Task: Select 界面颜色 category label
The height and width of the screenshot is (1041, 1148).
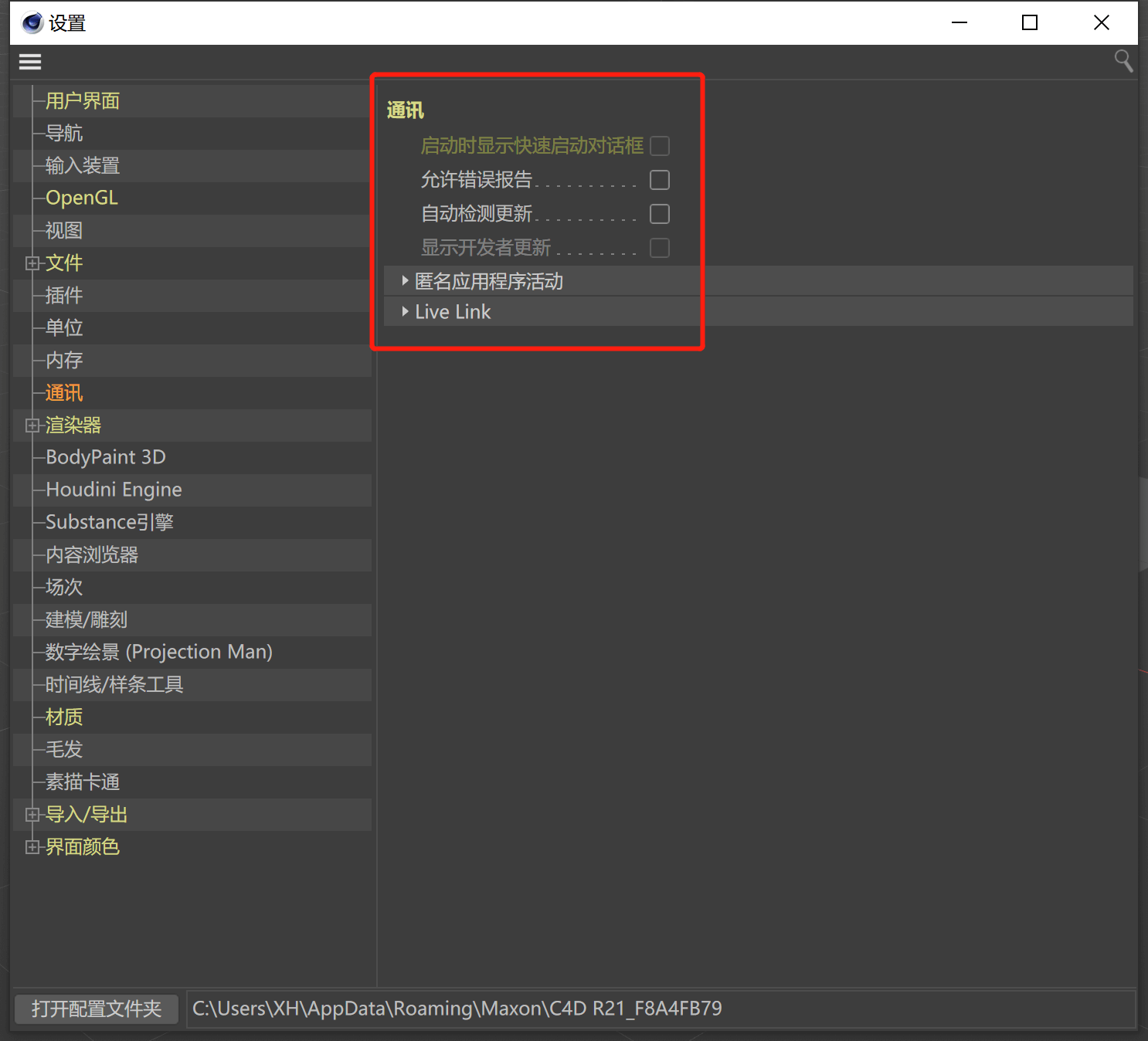Action: point(83,847)
